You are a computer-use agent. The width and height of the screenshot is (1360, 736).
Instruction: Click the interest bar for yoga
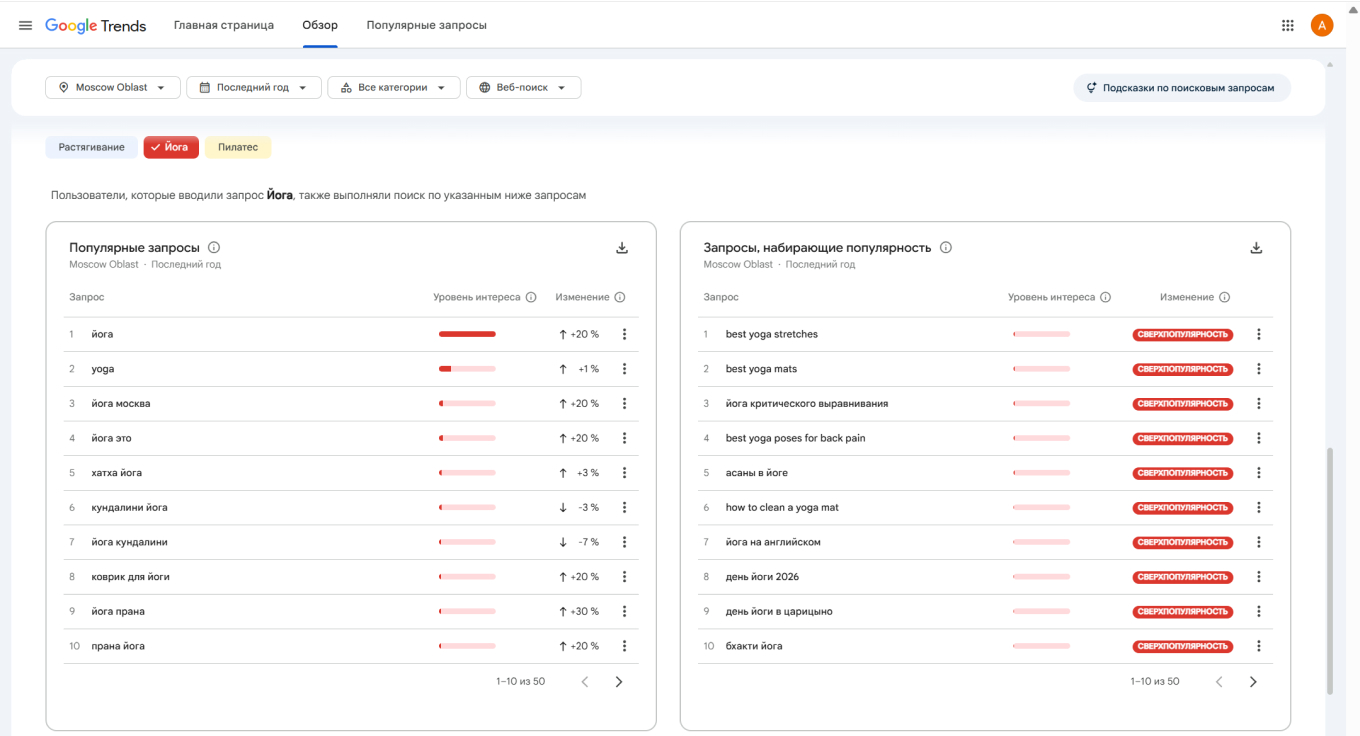coord(467,369)
